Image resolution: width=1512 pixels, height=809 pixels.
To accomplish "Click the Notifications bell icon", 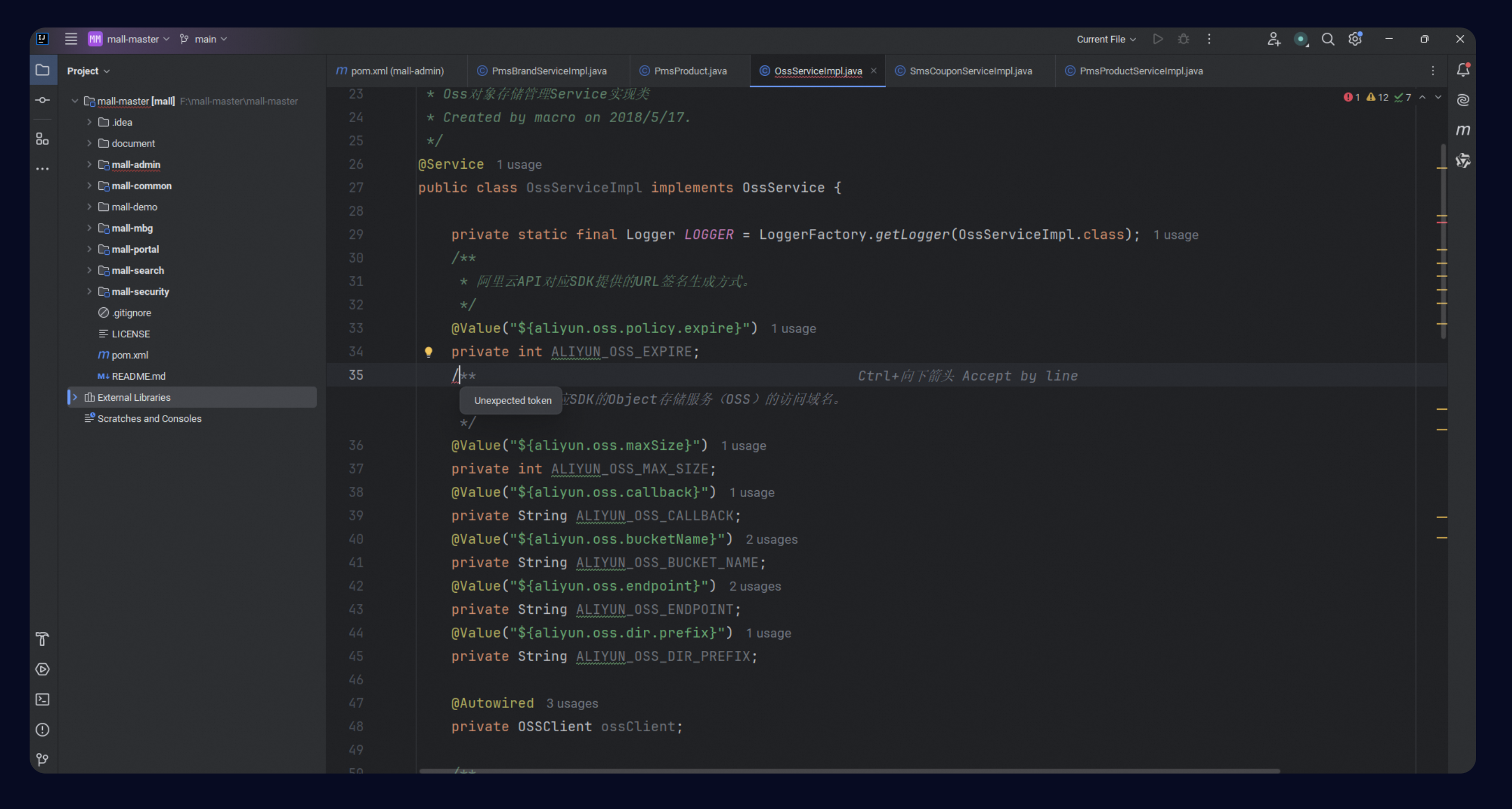I will [x=1463, y=70].
